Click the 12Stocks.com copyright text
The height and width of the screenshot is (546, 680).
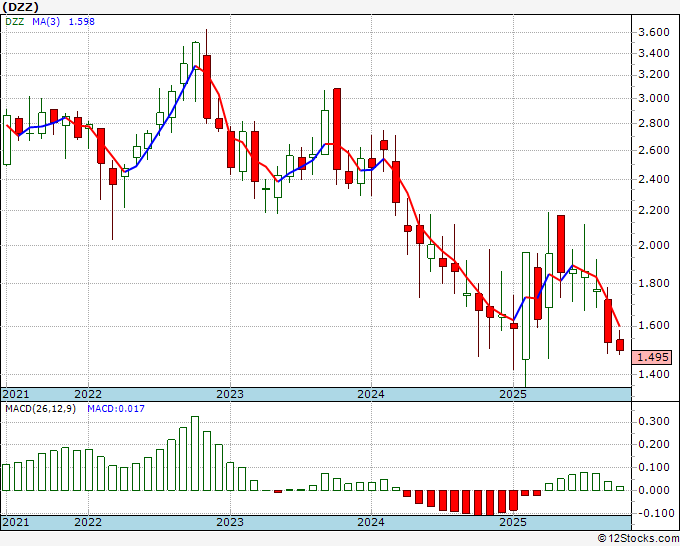point(638,539)
